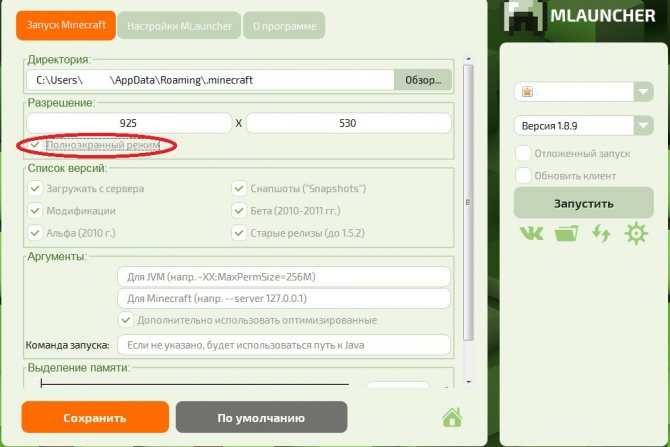Toggle Старые релизы (до 1.5.2) checkbox
Image resolution: width=670 pixels, height=447 pixels.
coord(239,233)
